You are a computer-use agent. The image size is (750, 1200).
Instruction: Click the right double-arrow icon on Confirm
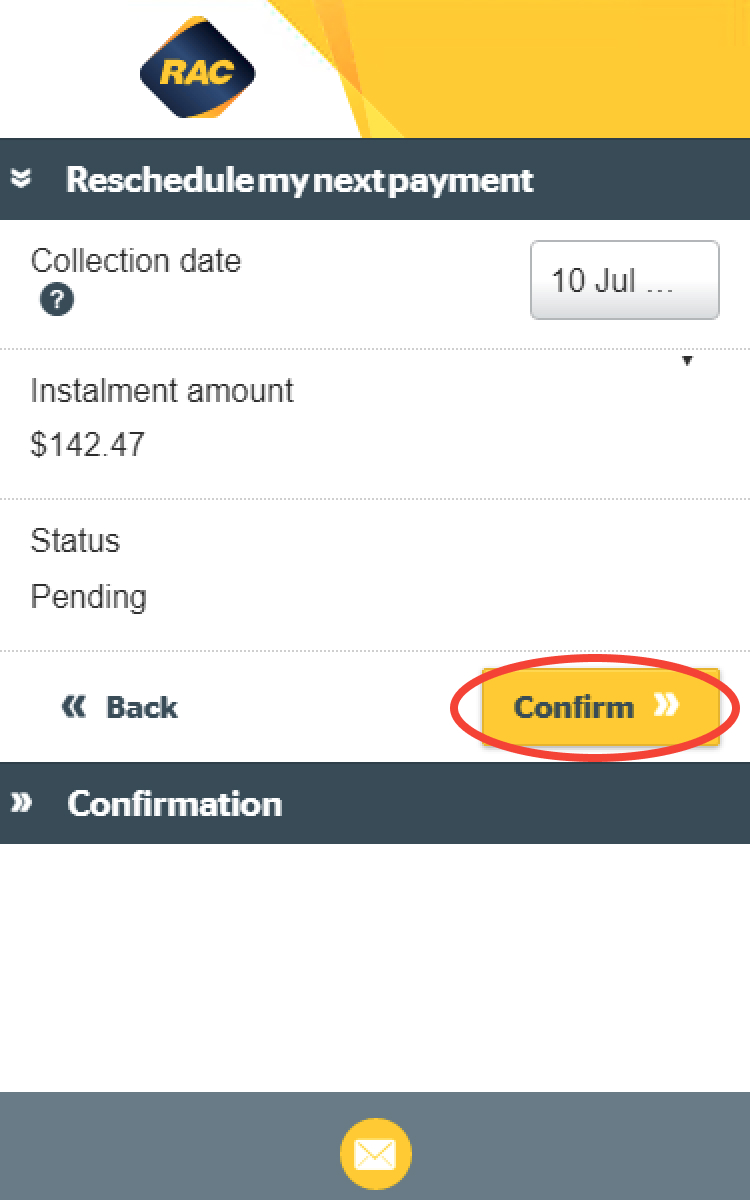pyautogui.click(x=667, y=706)
